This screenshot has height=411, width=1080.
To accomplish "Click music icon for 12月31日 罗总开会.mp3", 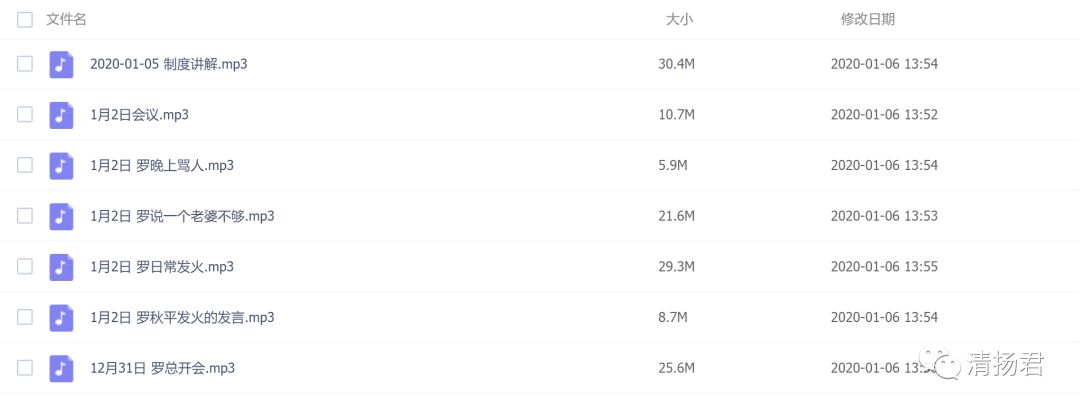I will point(61,368).
